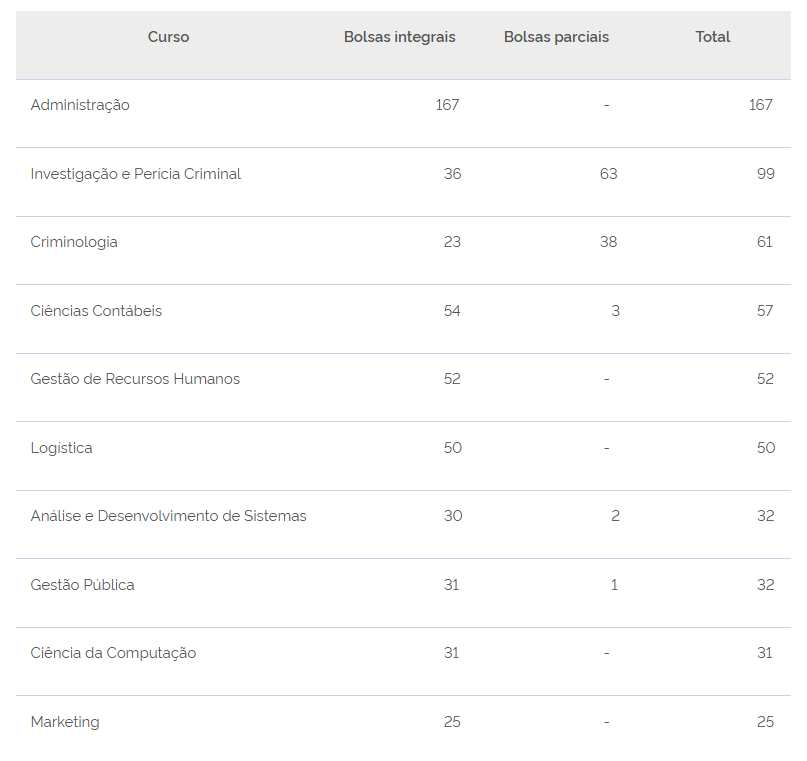Click the Ciências Contábeis course name

click(96, 311)
